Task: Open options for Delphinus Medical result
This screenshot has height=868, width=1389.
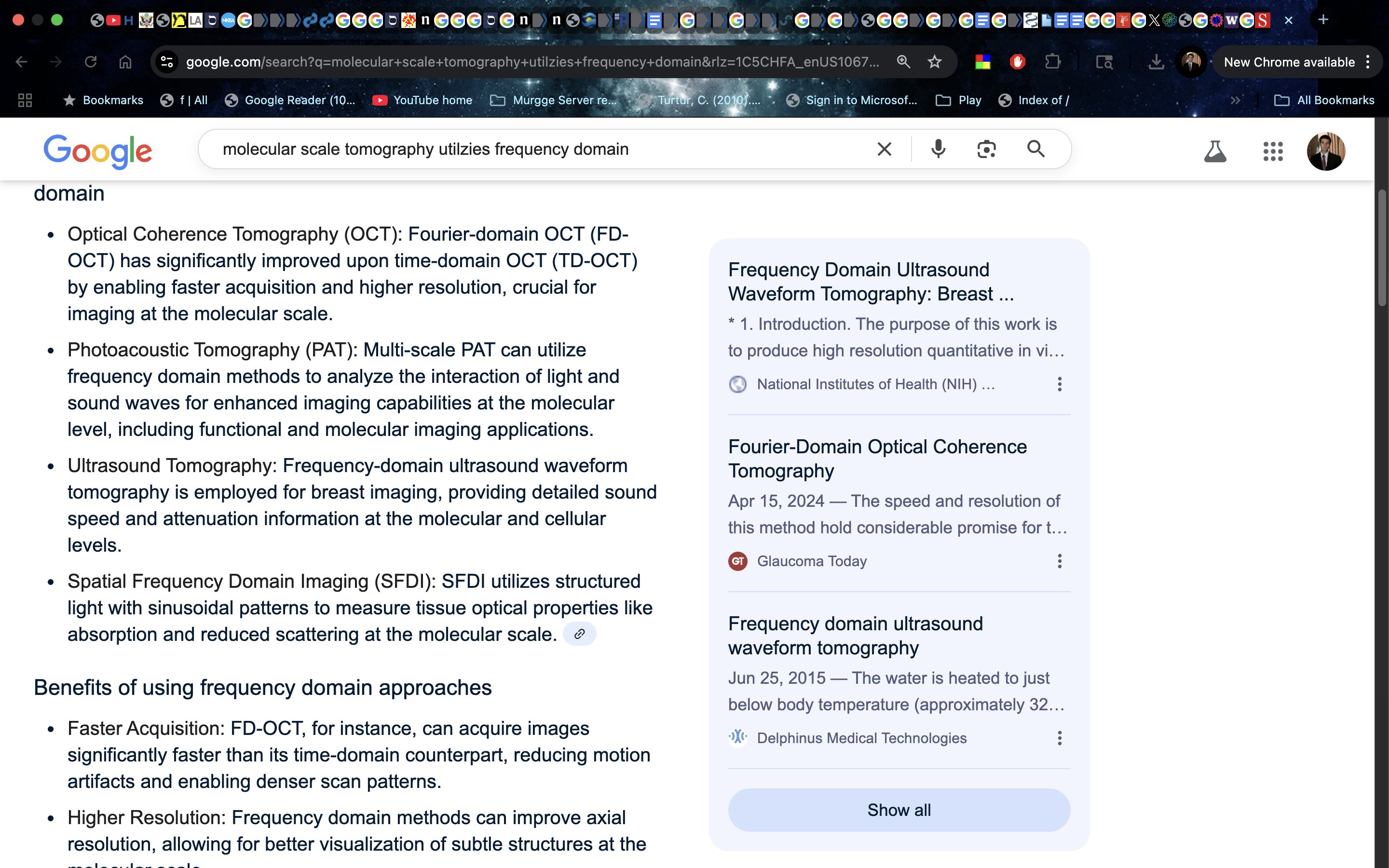Action: pos(1059,738)
